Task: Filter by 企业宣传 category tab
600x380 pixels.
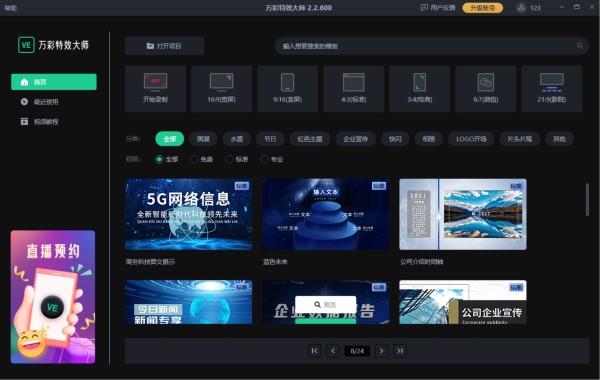Action: 355,139
